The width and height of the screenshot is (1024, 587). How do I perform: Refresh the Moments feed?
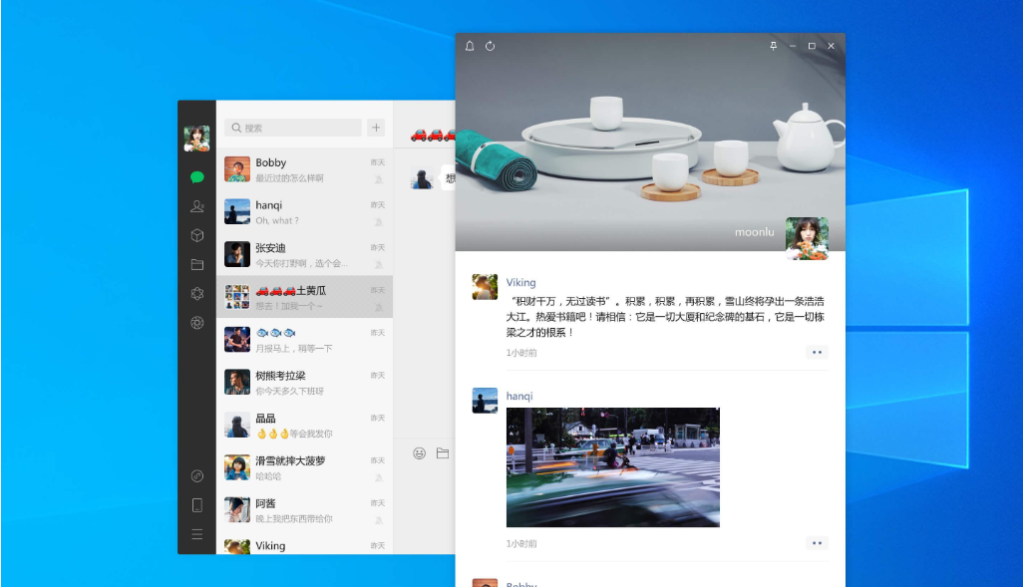point(490,46)
